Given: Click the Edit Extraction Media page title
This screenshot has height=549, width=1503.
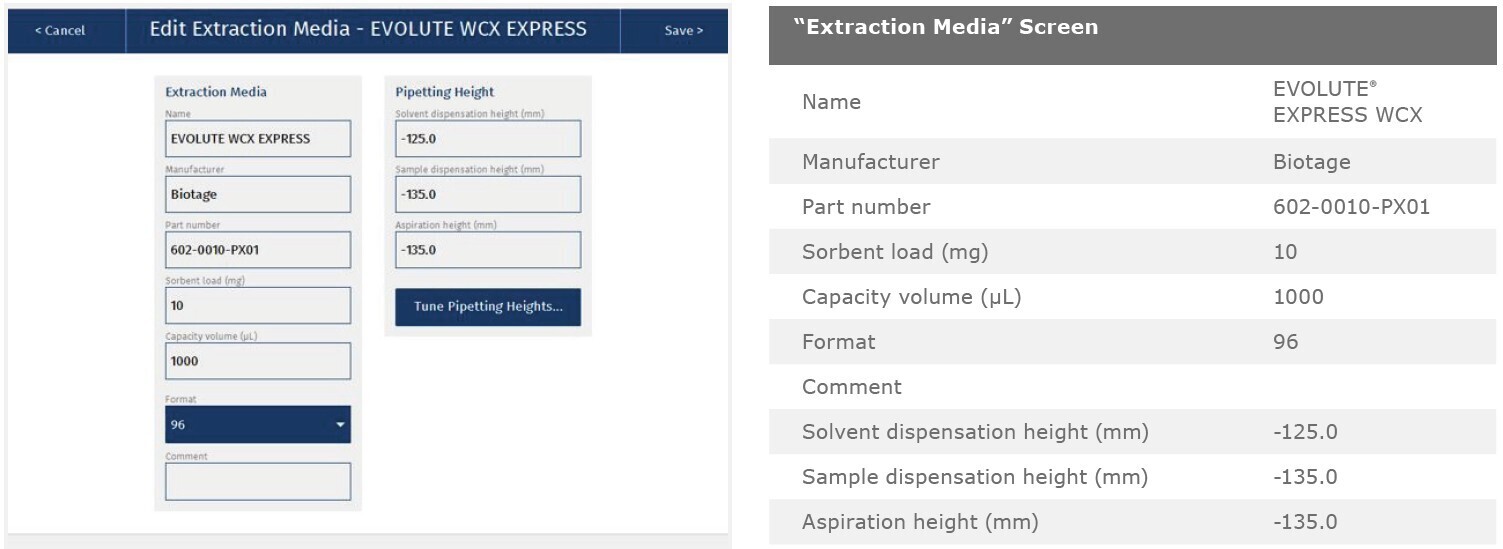Looking at the screenshot, I should coord(368,29).
